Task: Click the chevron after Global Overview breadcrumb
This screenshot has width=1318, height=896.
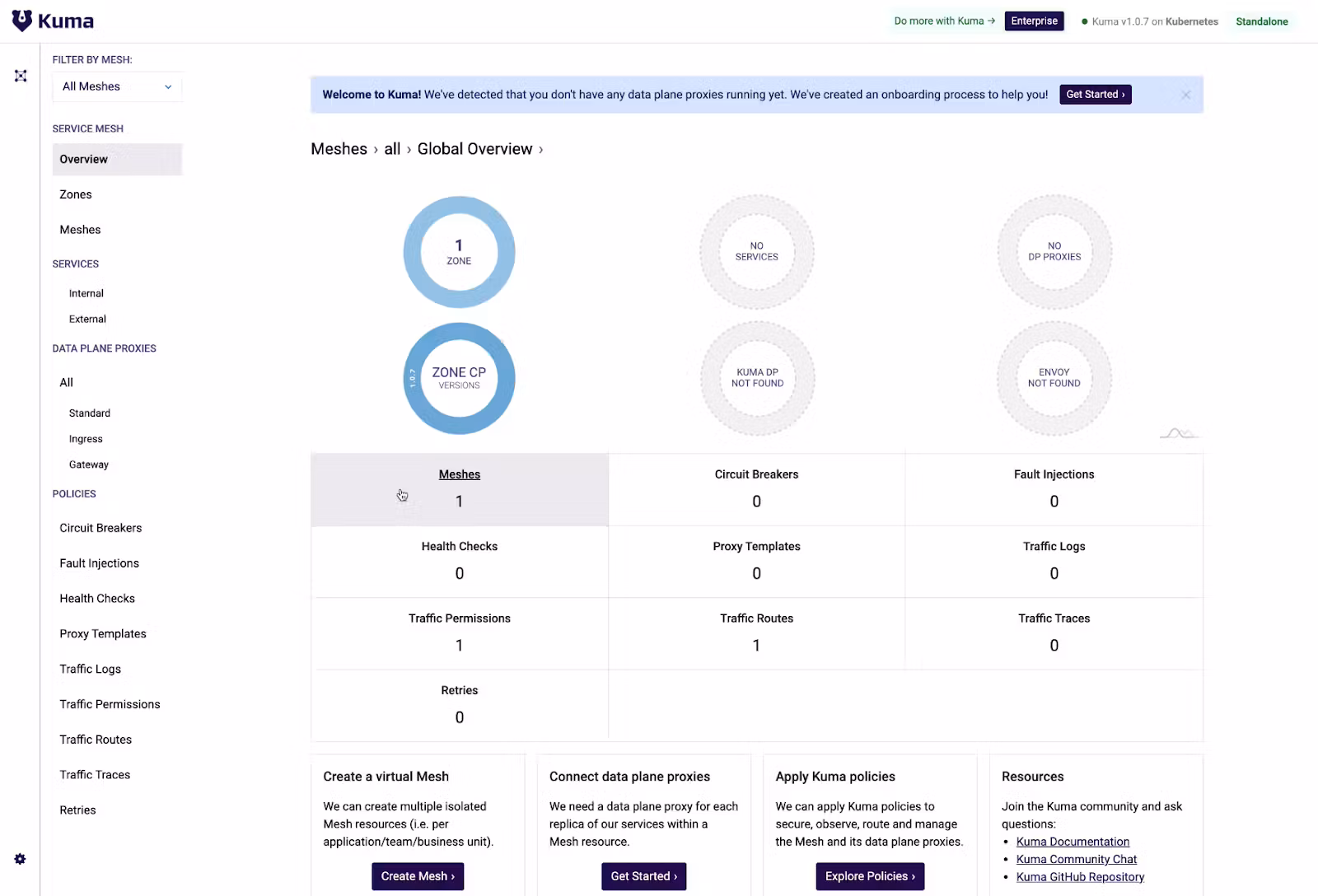Action: tap(541, 150)
